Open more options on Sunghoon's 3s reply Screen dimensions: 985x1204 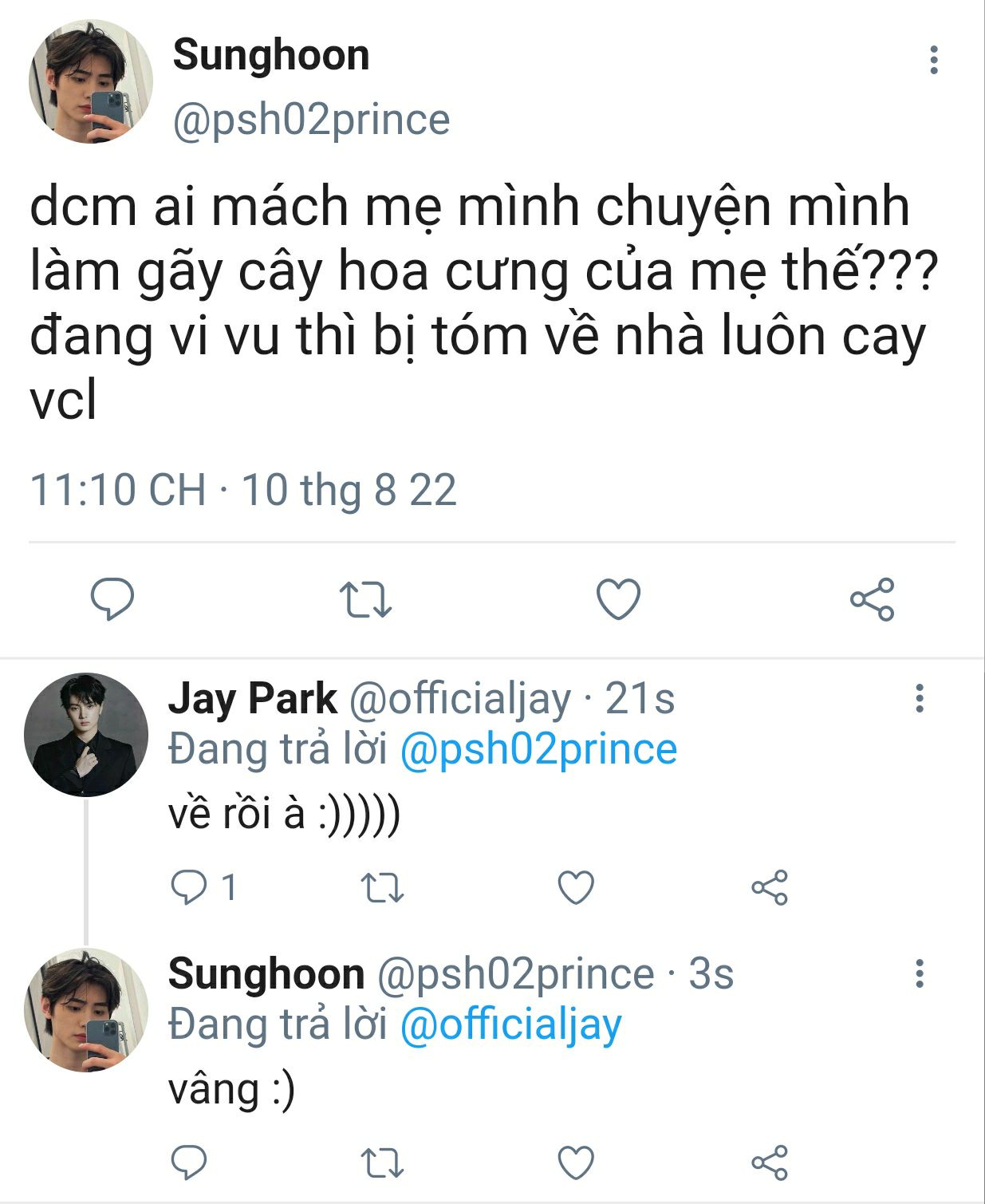pos(920,973)
